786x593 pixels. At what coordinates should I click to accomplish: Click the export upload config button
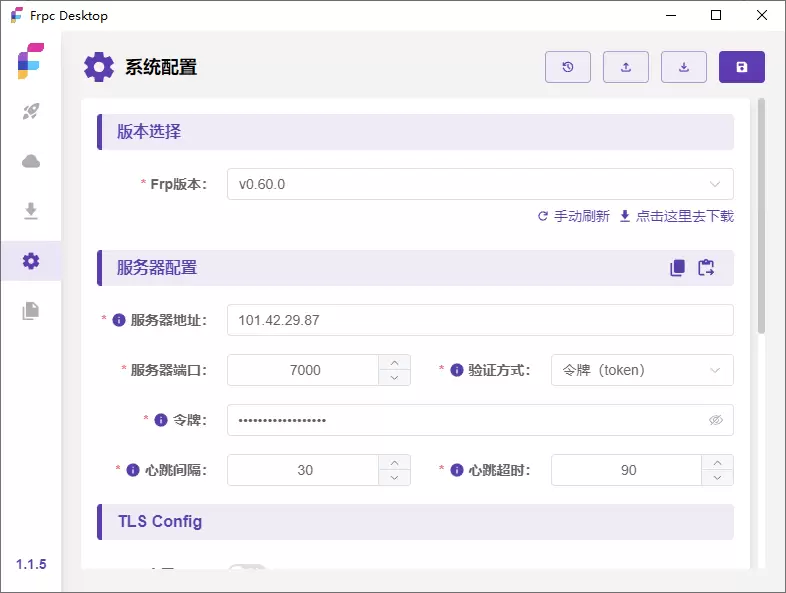tap(626, 67)
